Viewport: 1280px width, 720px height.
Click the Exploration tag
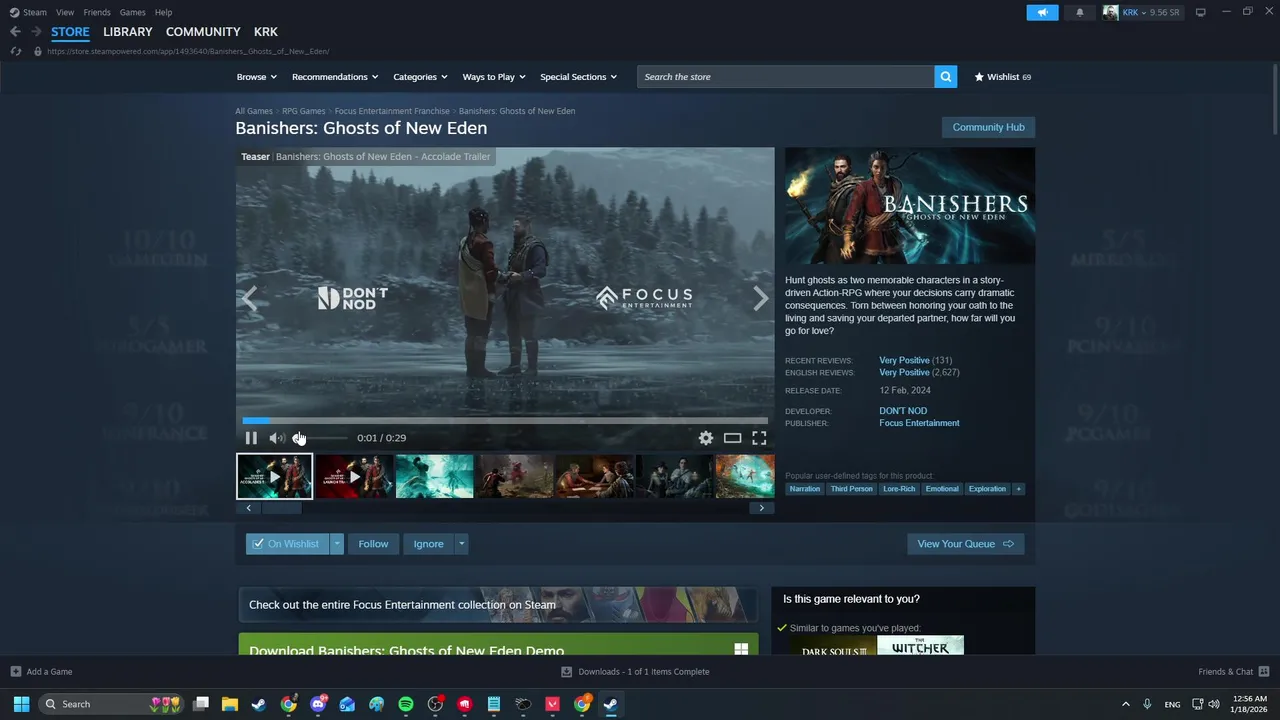tap(987, 489)
